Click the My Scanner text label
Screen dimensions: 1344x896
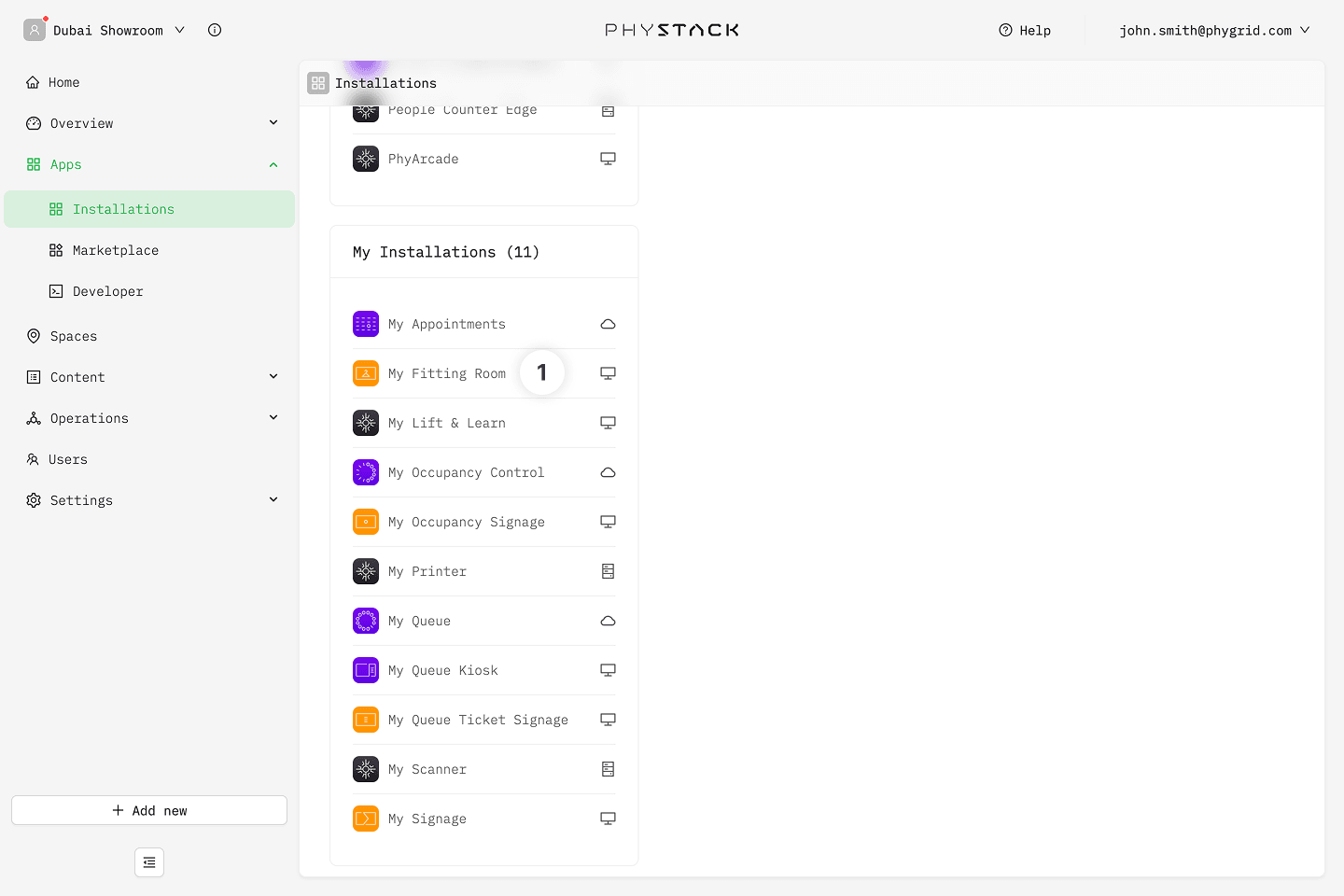[427, 769]
